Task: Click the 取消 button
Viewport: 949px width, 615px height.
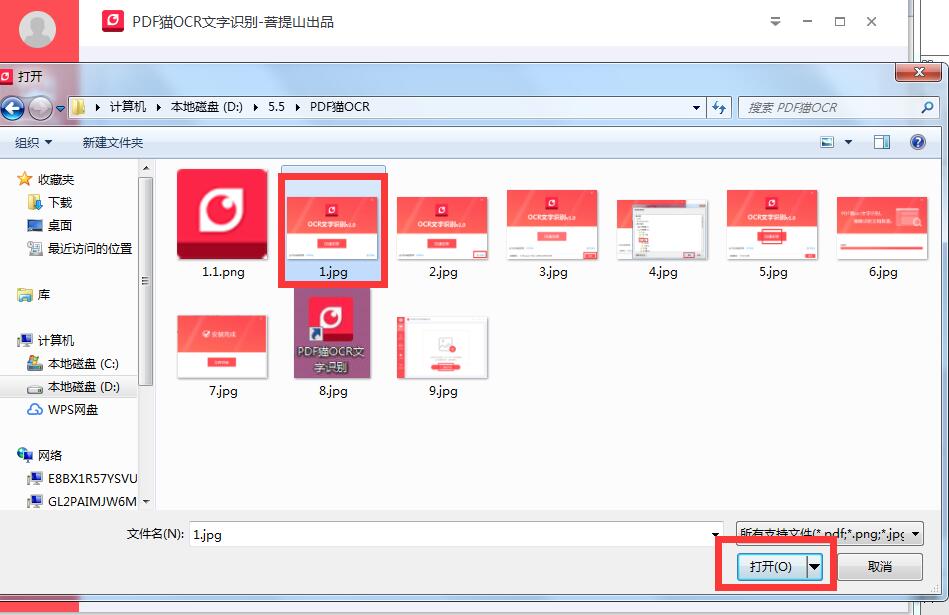Action: (879, 567)
